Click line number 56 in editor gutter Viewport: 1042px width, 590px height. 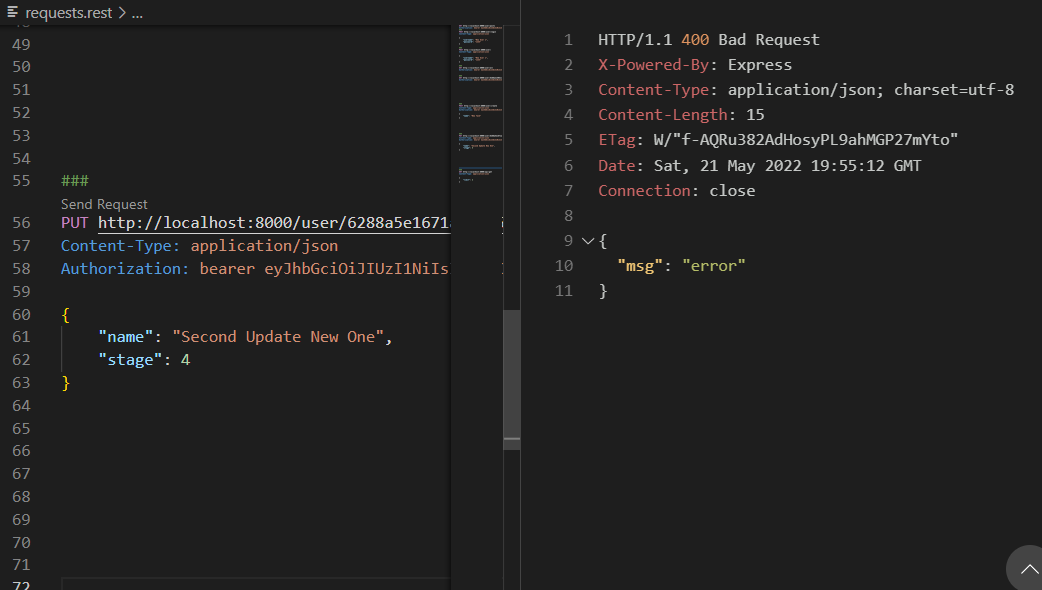tap(21, 223)
